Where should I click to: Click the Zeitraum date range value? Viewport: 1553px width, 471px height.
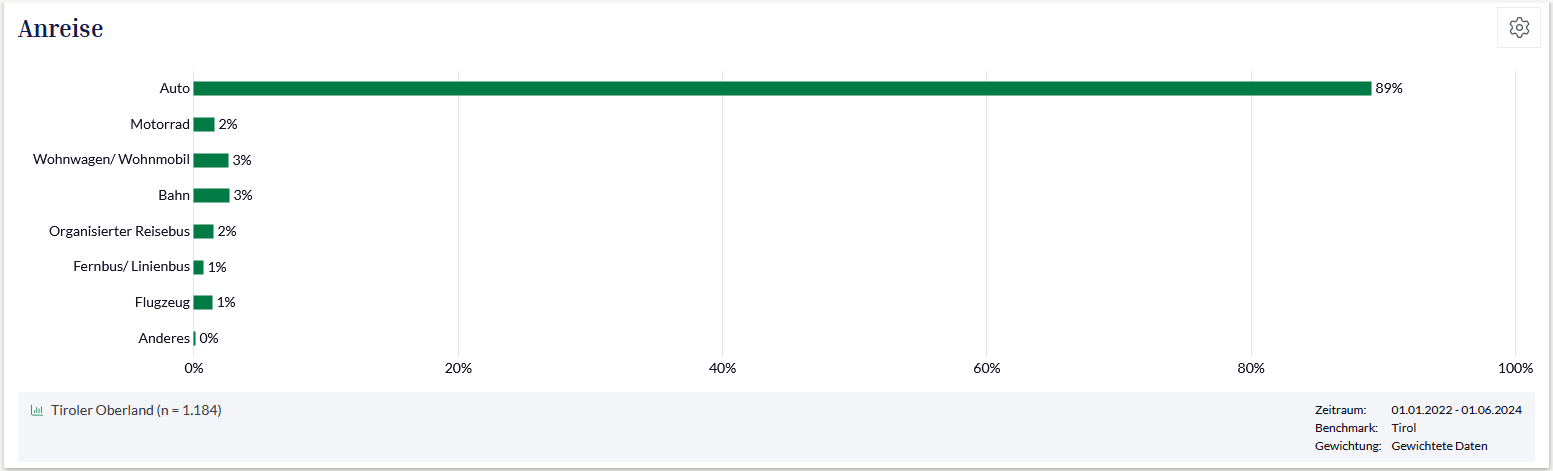[x=1456, y=410]
